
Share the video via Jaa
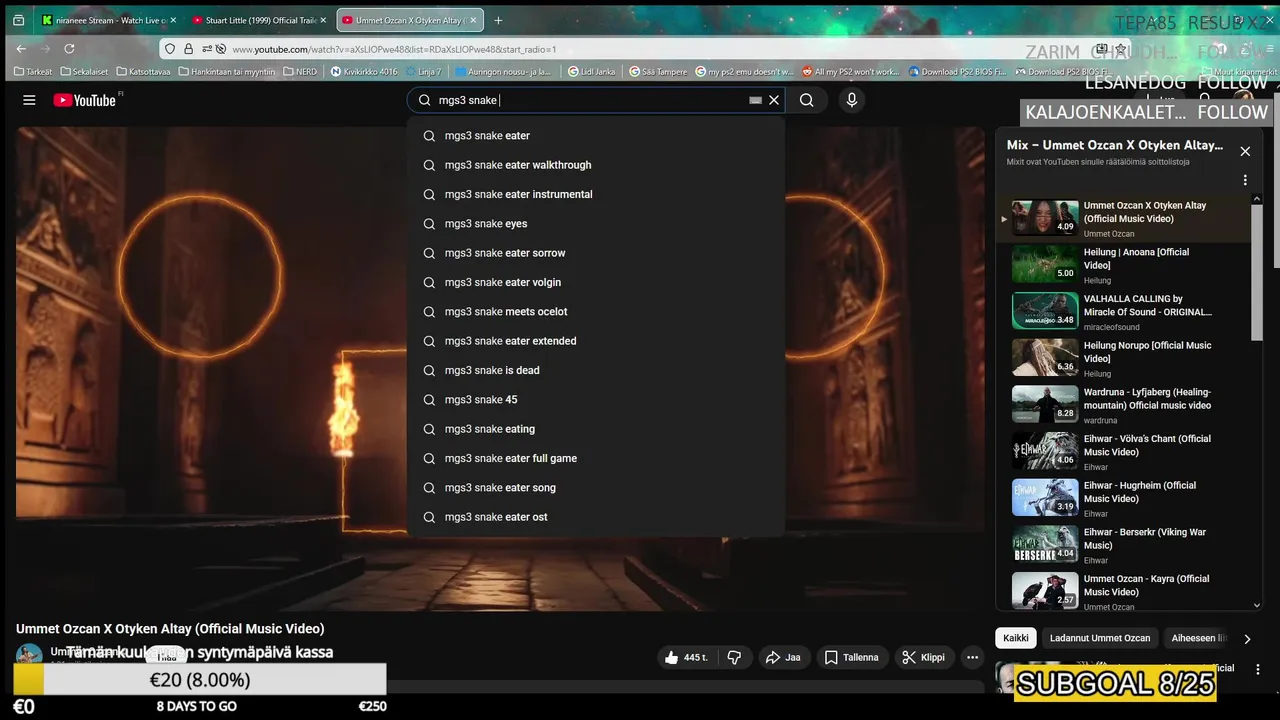coord(783,657)
